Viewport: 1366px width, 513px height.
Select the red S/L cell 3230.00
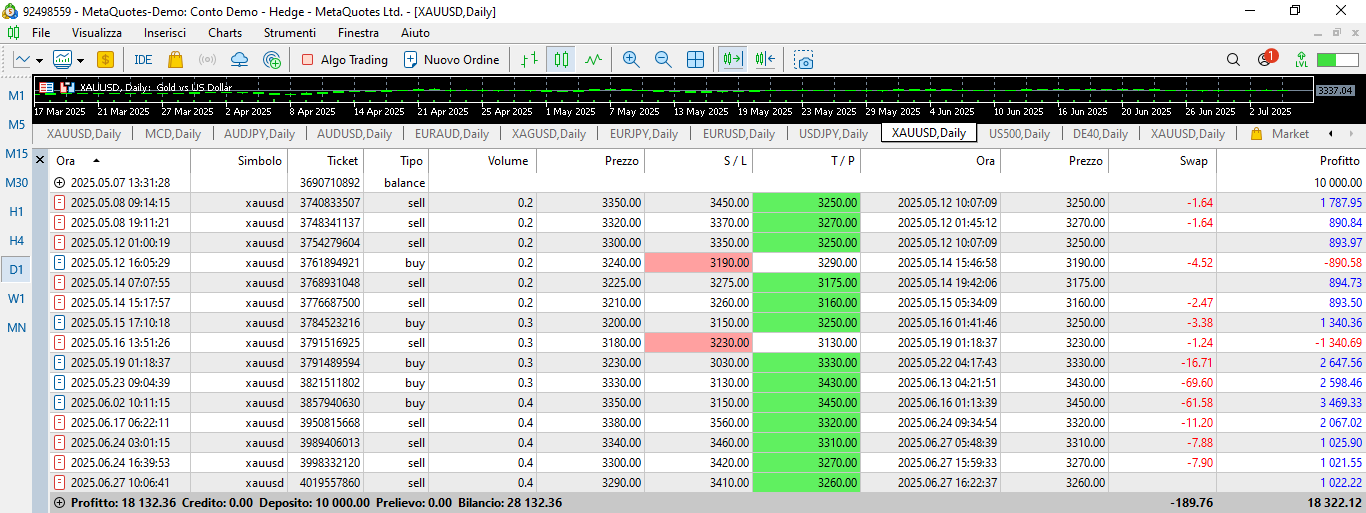point(698,342)
